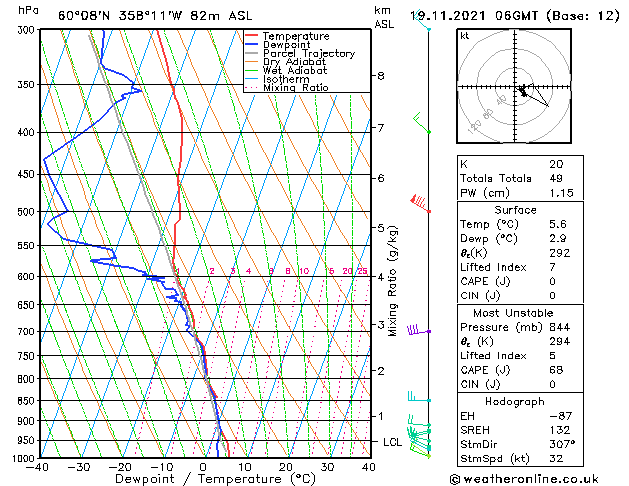This screenshot has width=629, height=486.
Task: Click the 500 hPa pressure axis label
Action: click(x=26, y=212)
